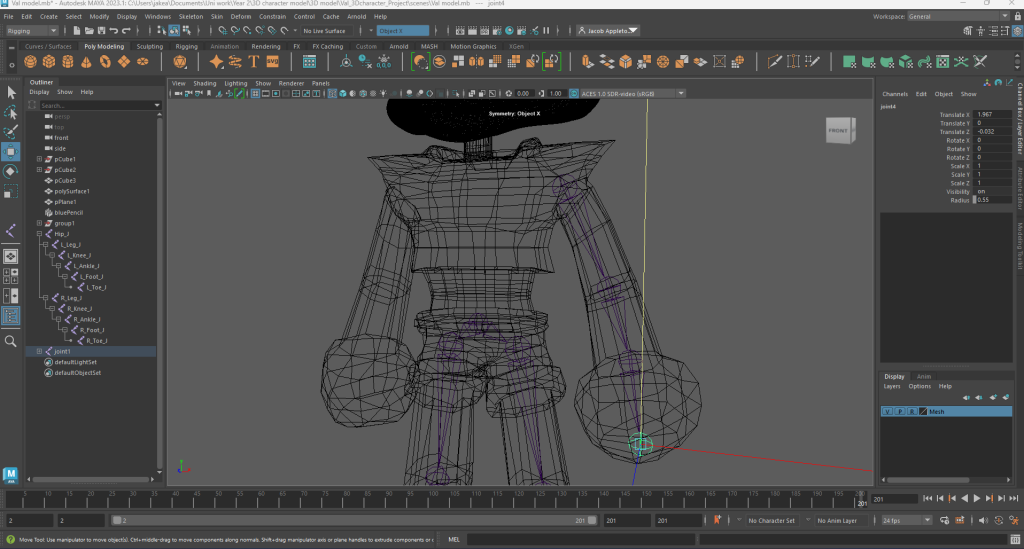Click the front view cube
The width and height of the screenshot is (1024, 549).
pos(839,131)
